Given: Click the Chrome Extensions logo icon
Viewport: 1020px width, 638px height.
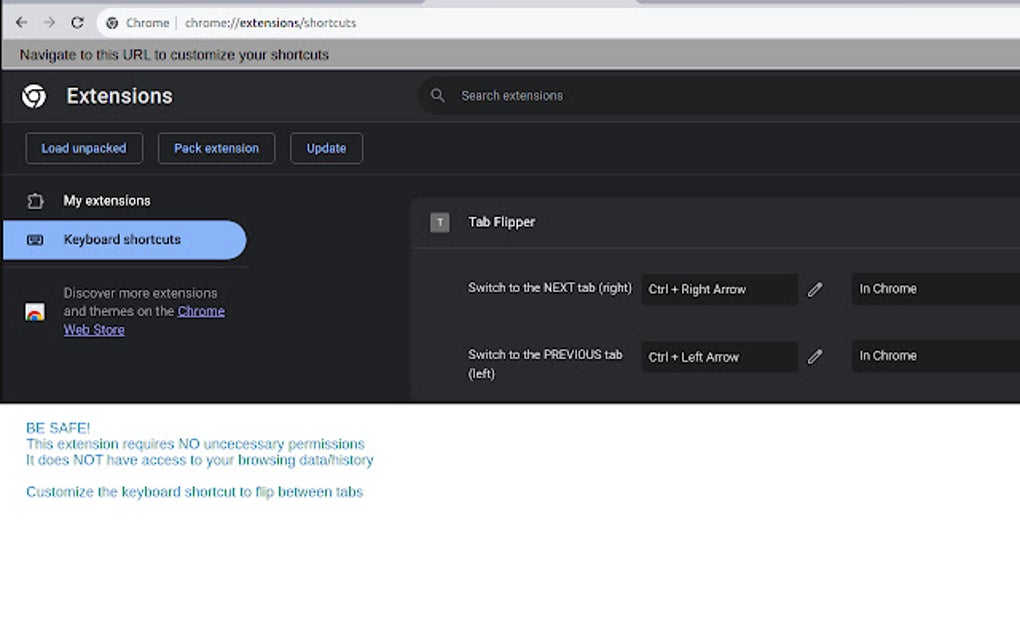Looking at the screenshot, I should pyautogui.click(x=33, y=95).
